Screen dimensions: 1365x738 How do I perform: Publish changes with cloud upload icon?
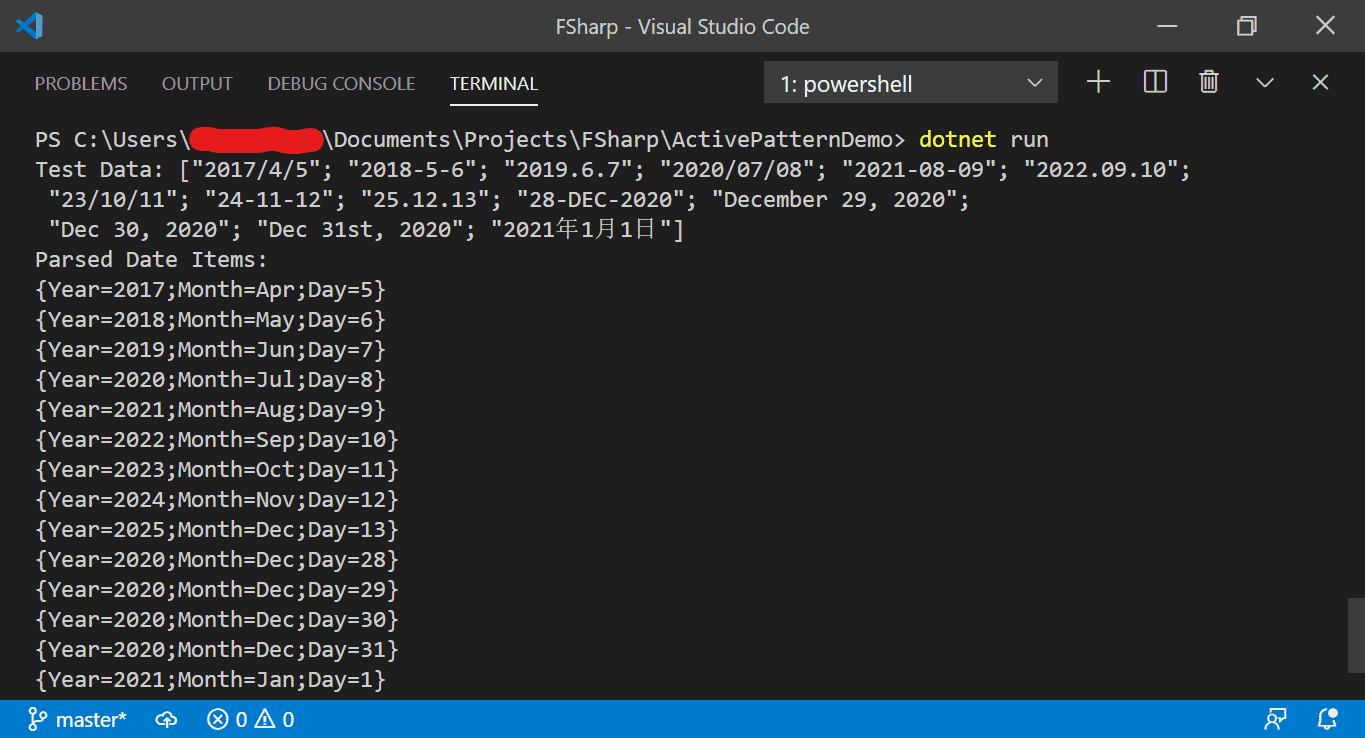click(167, 719)
